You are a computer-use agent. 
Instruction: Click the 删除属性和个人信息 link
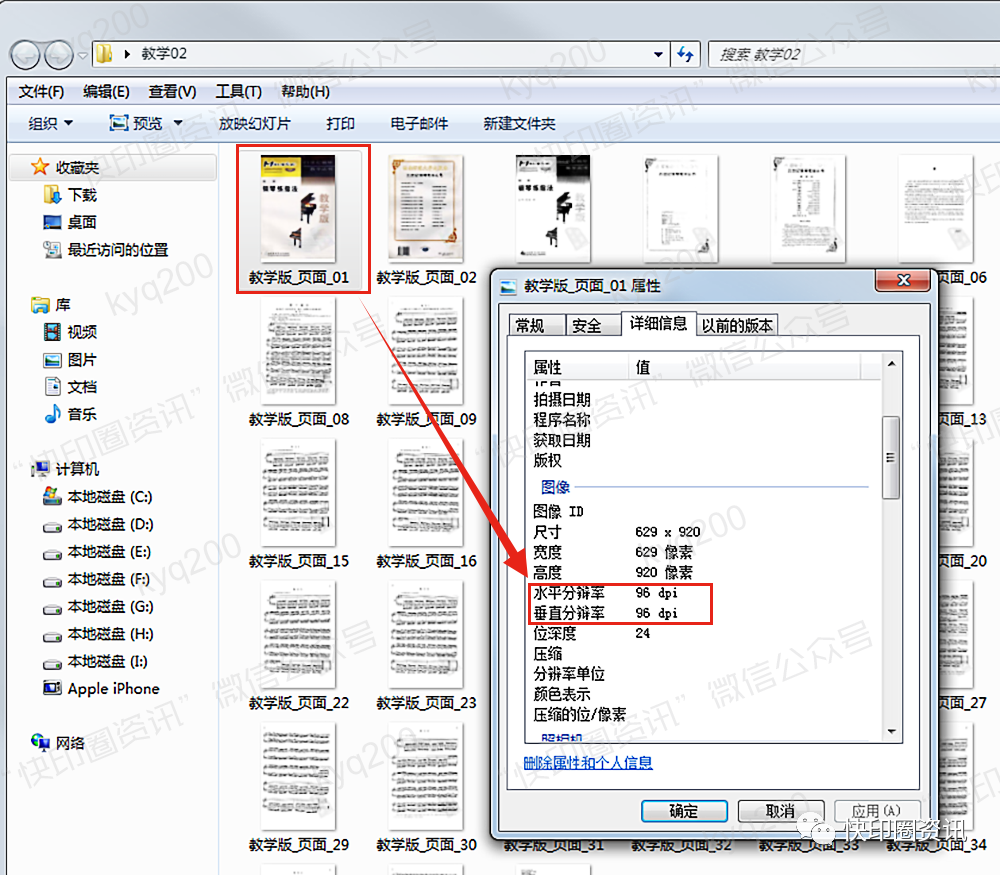click(587, 762)
